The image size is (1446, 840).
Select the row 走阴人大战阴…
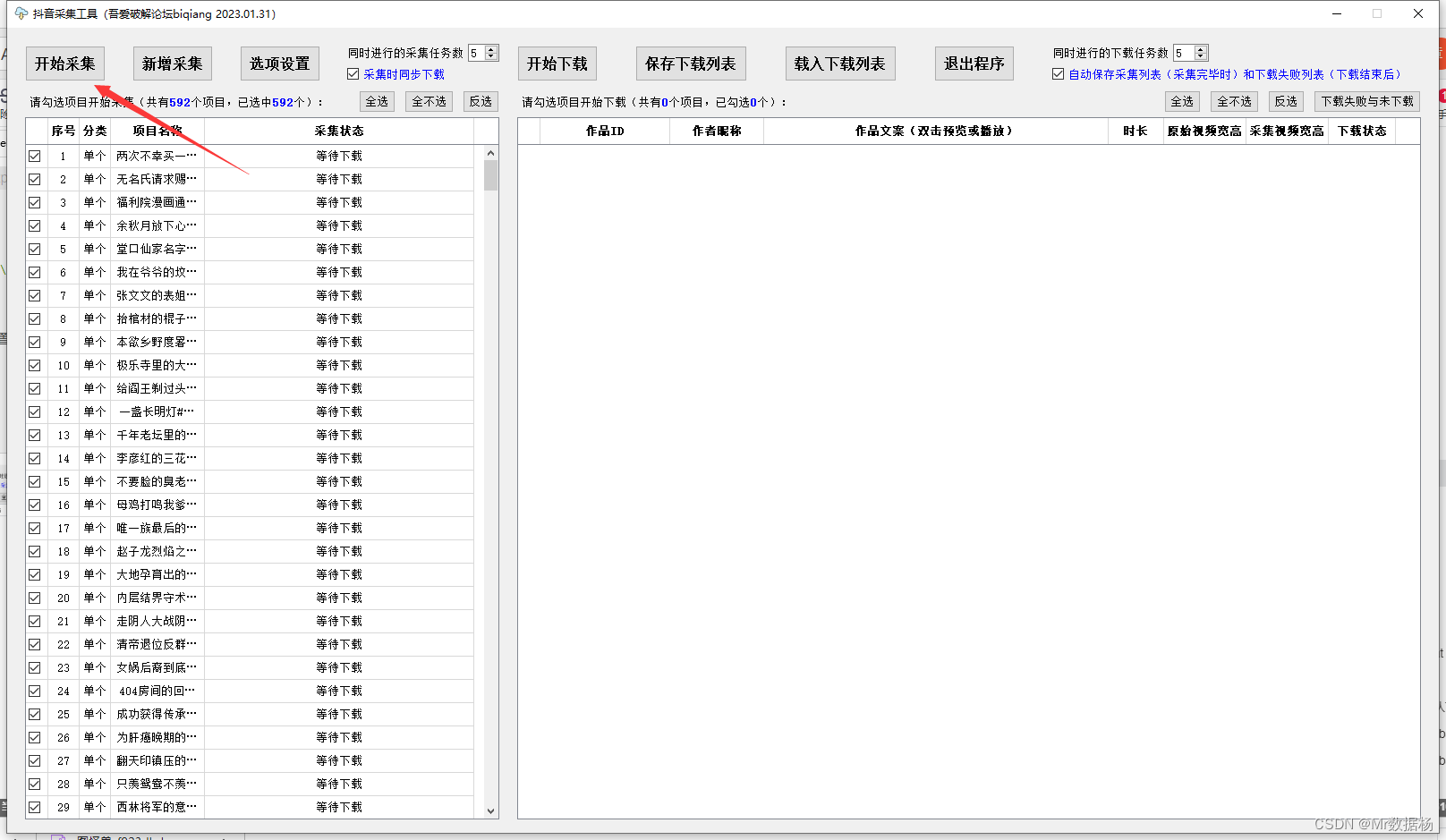coord(250,621)
